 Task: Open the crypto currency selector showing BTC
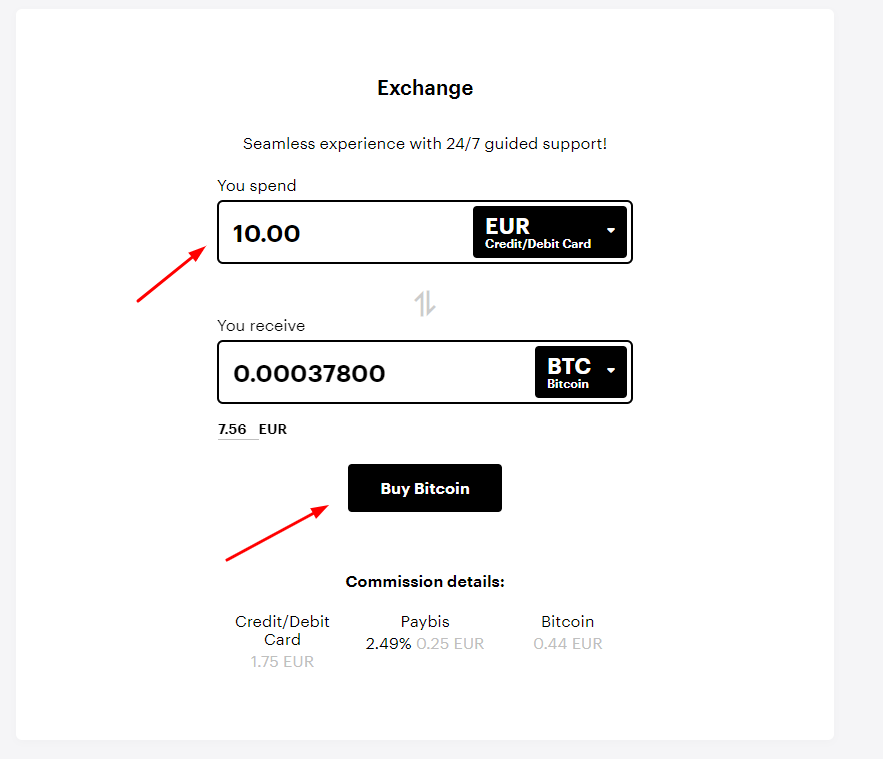click(x=580, y=371)
